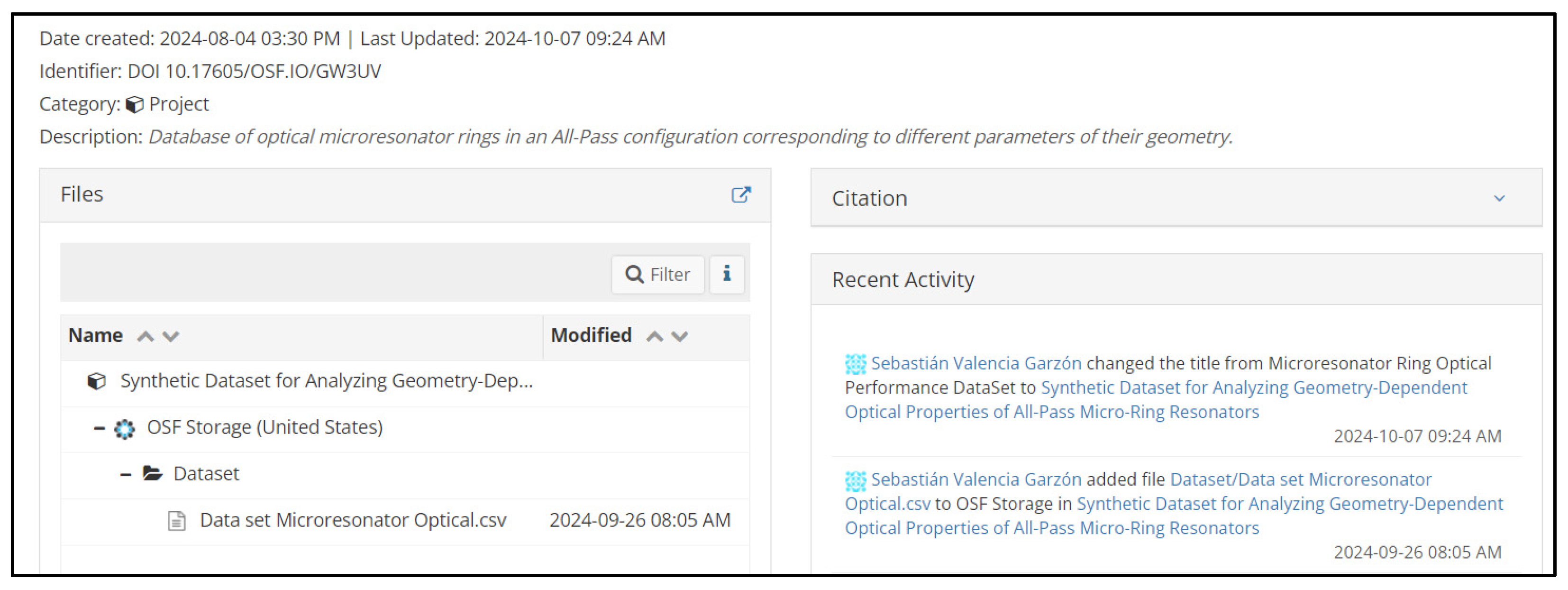The height and width of the screenshot is (590, 1568).
Task: Click the OSF Storage provider icon
Action: click(x=125, y=429)
